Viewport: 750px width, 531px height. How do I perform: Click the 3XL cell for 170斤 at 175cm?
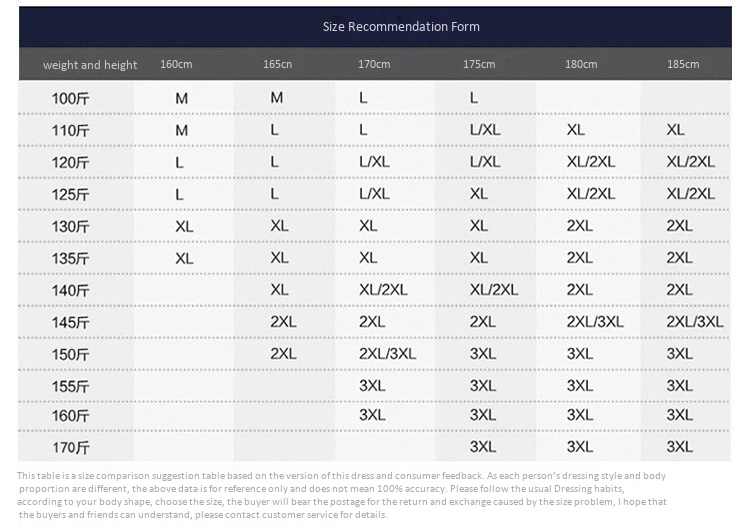pos(482,447)
